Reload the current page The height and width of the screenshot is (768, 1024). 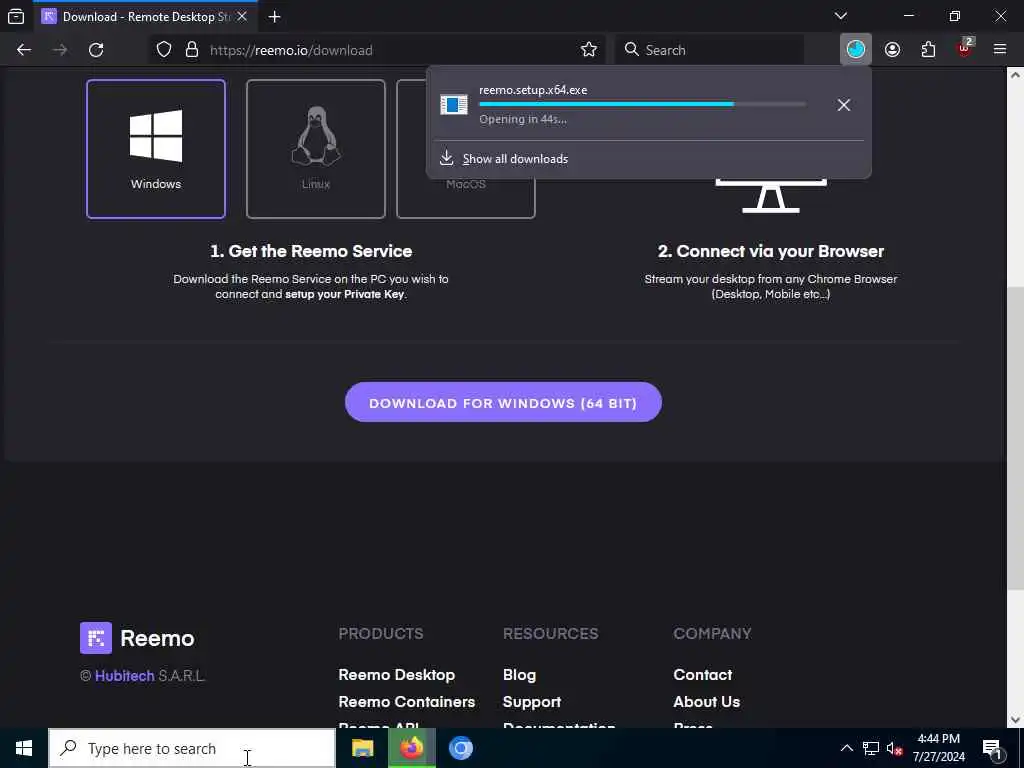tap(96, 50)
